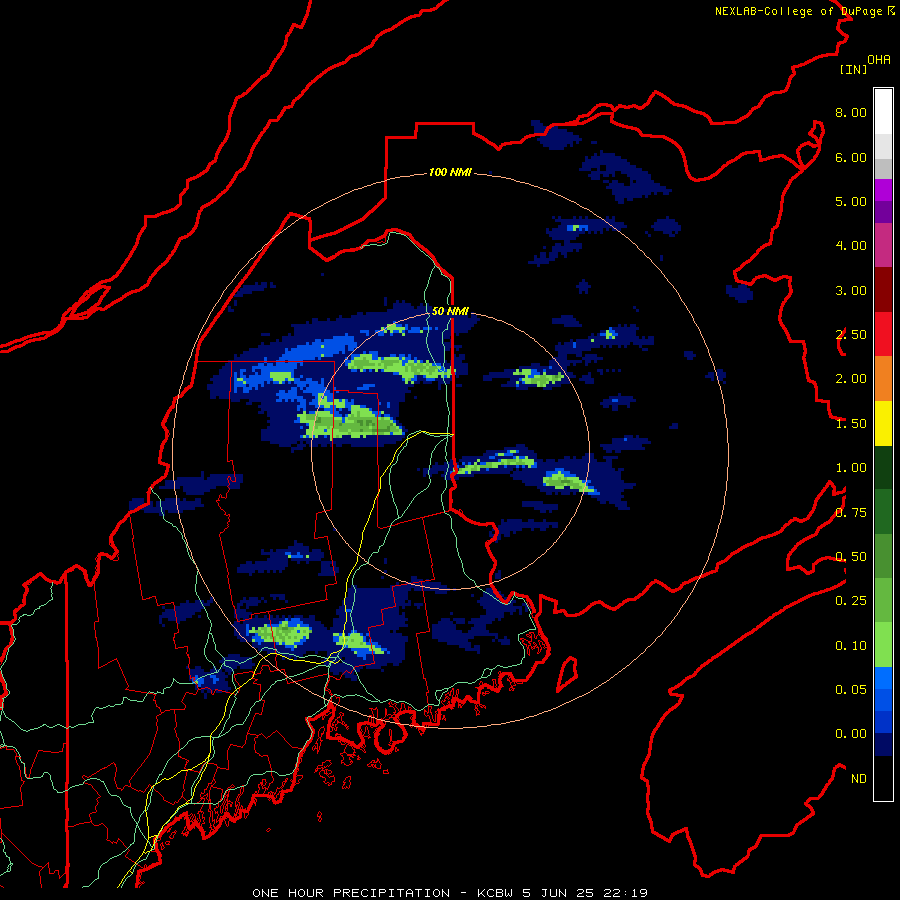
Task: Click the 6.00 legend value
Action: 851,157
